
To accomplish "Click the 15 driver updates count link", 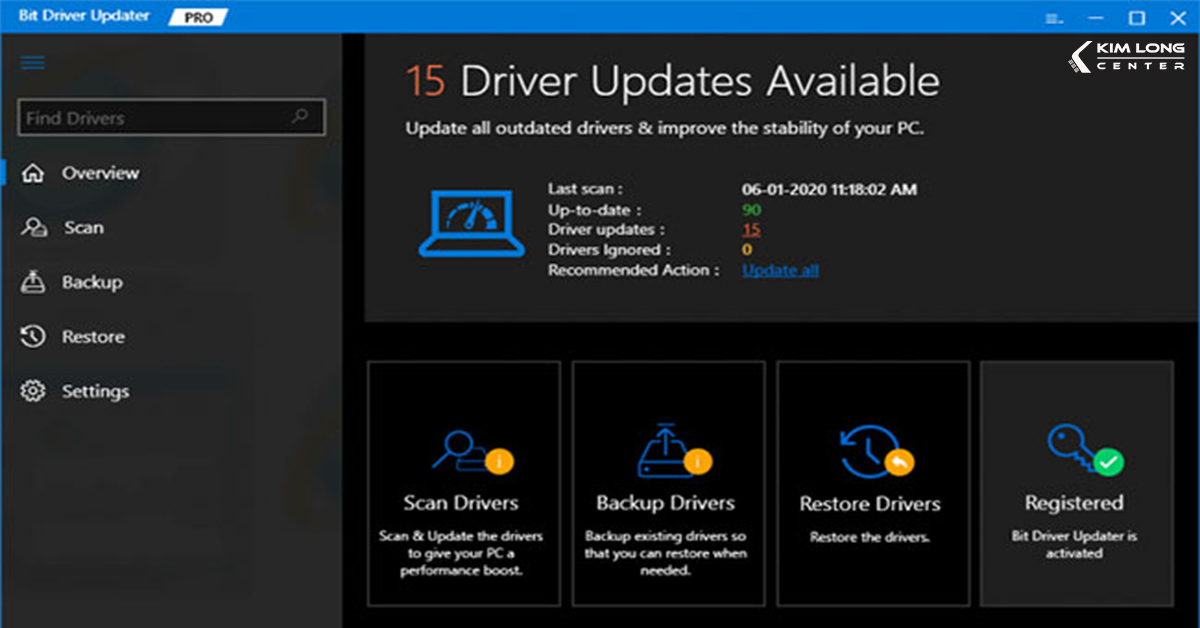I will (x=751, y=230).
